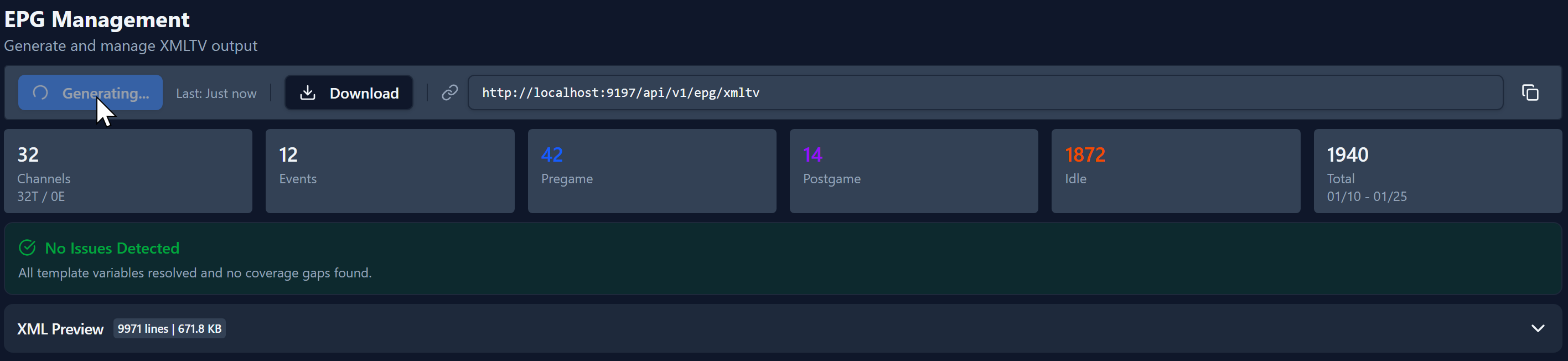Click the XML Preview section title
Image resolution: width=1568 pixels, height=361 pixels.
pyautogui.click(x=60, y=329)
